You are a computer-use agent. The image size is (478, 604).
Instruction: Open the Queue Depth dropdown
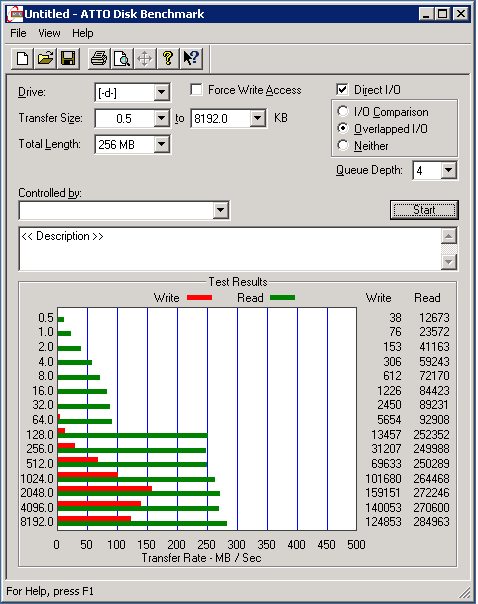[x=448, y=170]
